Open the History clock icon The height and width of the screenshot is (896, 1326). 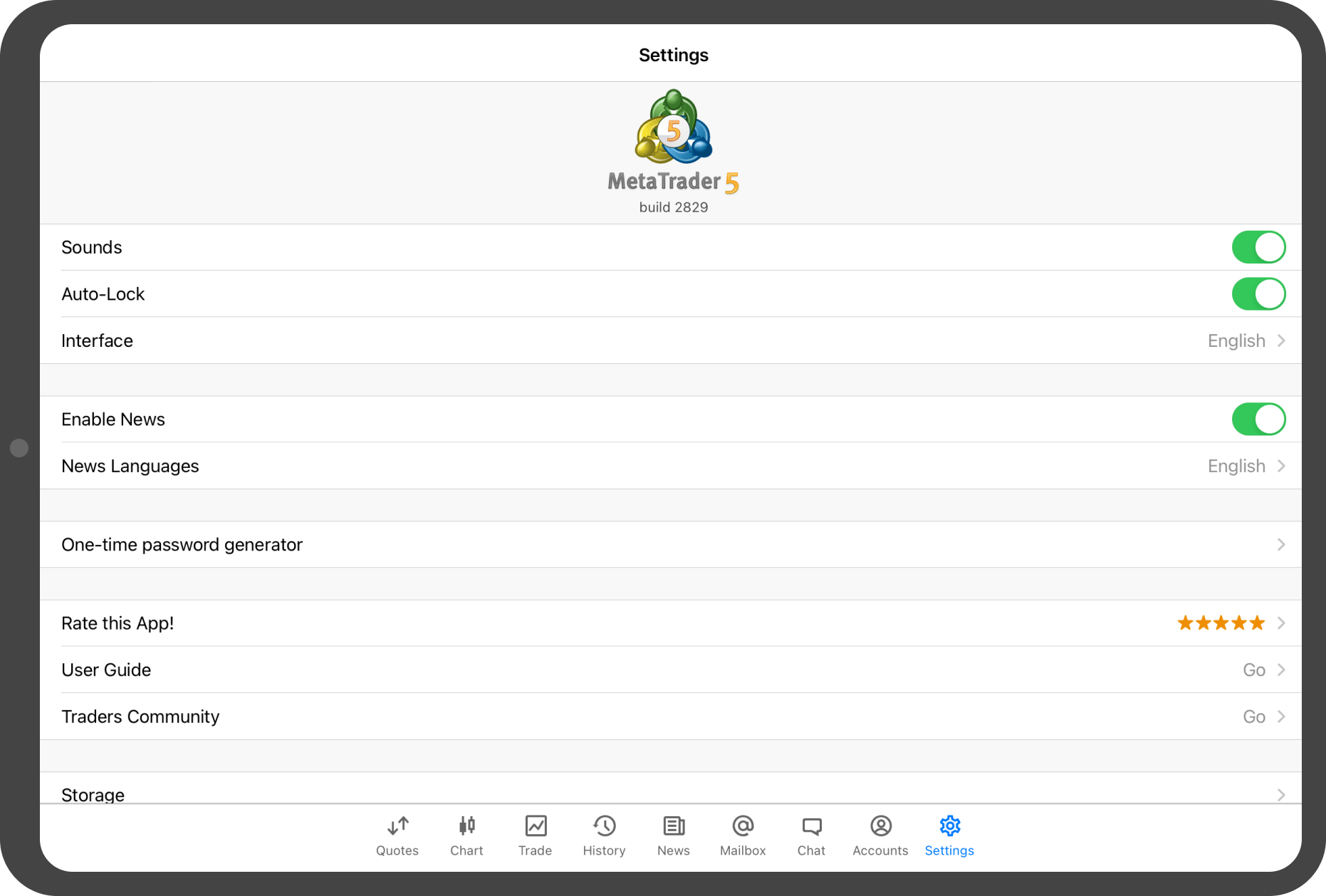604,826
